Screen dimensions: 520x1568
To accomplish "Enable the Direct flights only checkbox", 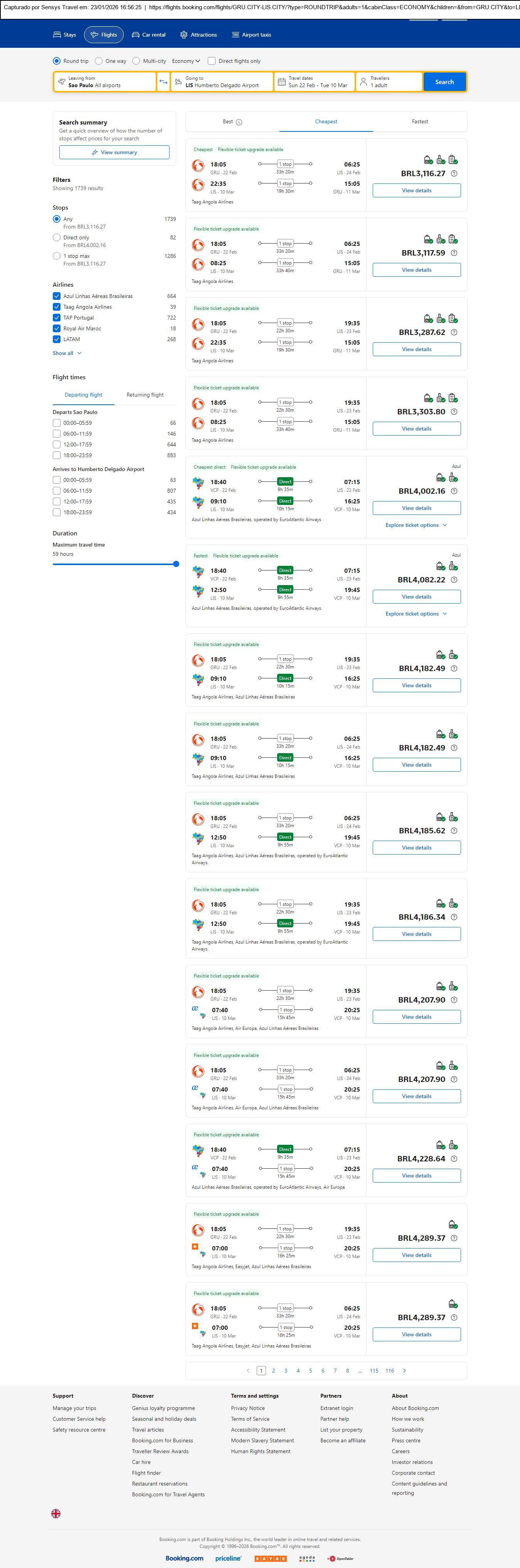I will [x=212, y=61].
